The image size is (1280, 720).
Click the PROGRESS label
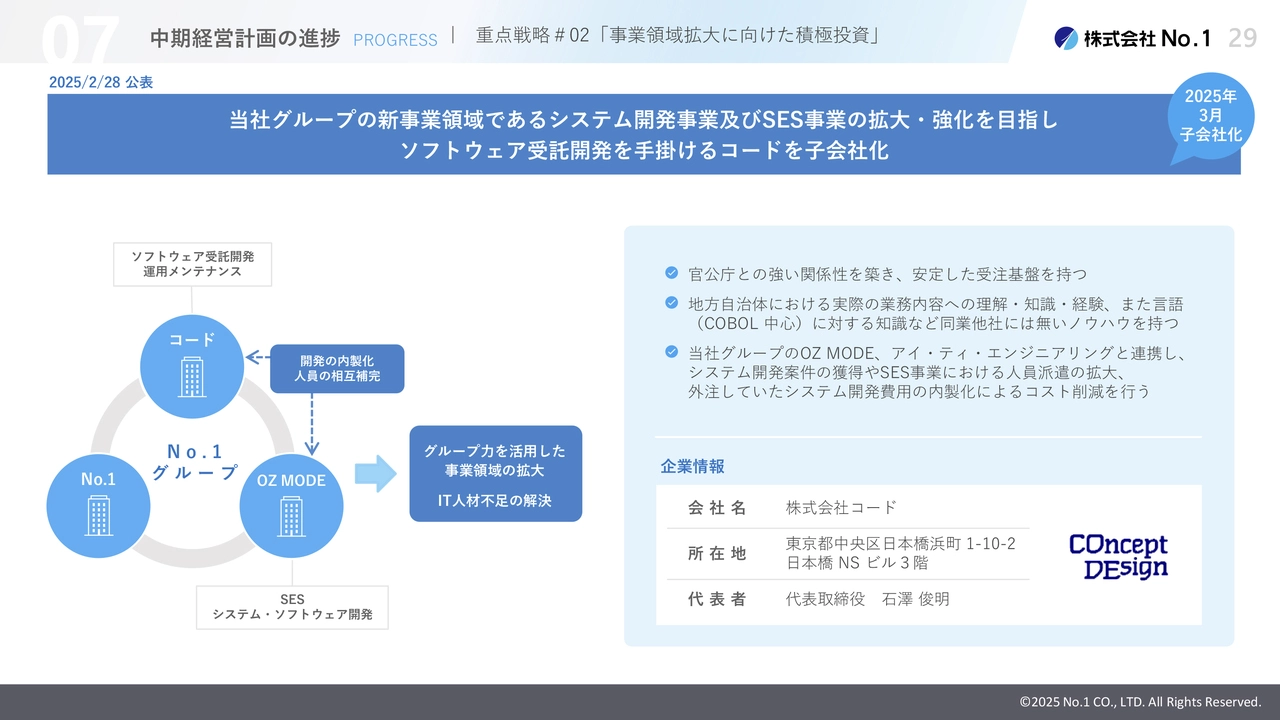tap(395, 40)
